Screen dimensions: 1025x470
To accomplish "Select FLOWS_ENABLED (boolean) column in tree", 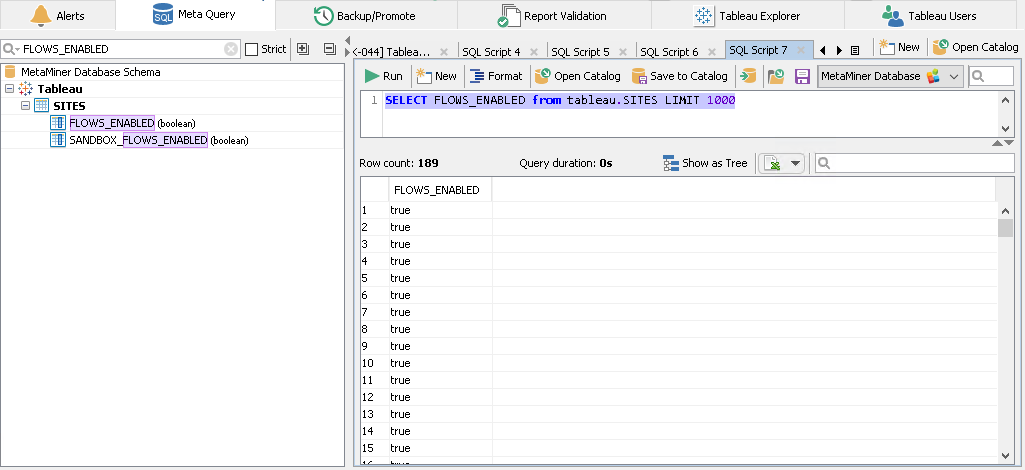I will [x=132, y=123].
